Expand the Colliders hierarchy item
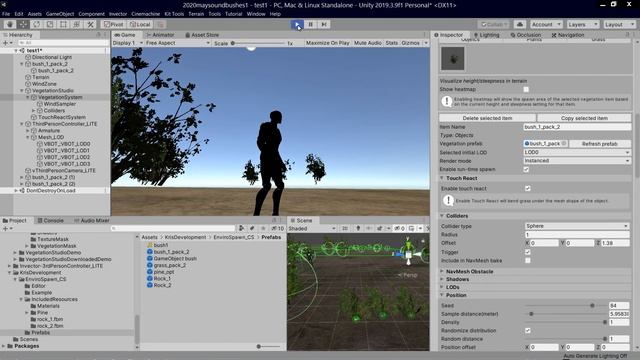This screenshot has height=360, width=640. 34,111
